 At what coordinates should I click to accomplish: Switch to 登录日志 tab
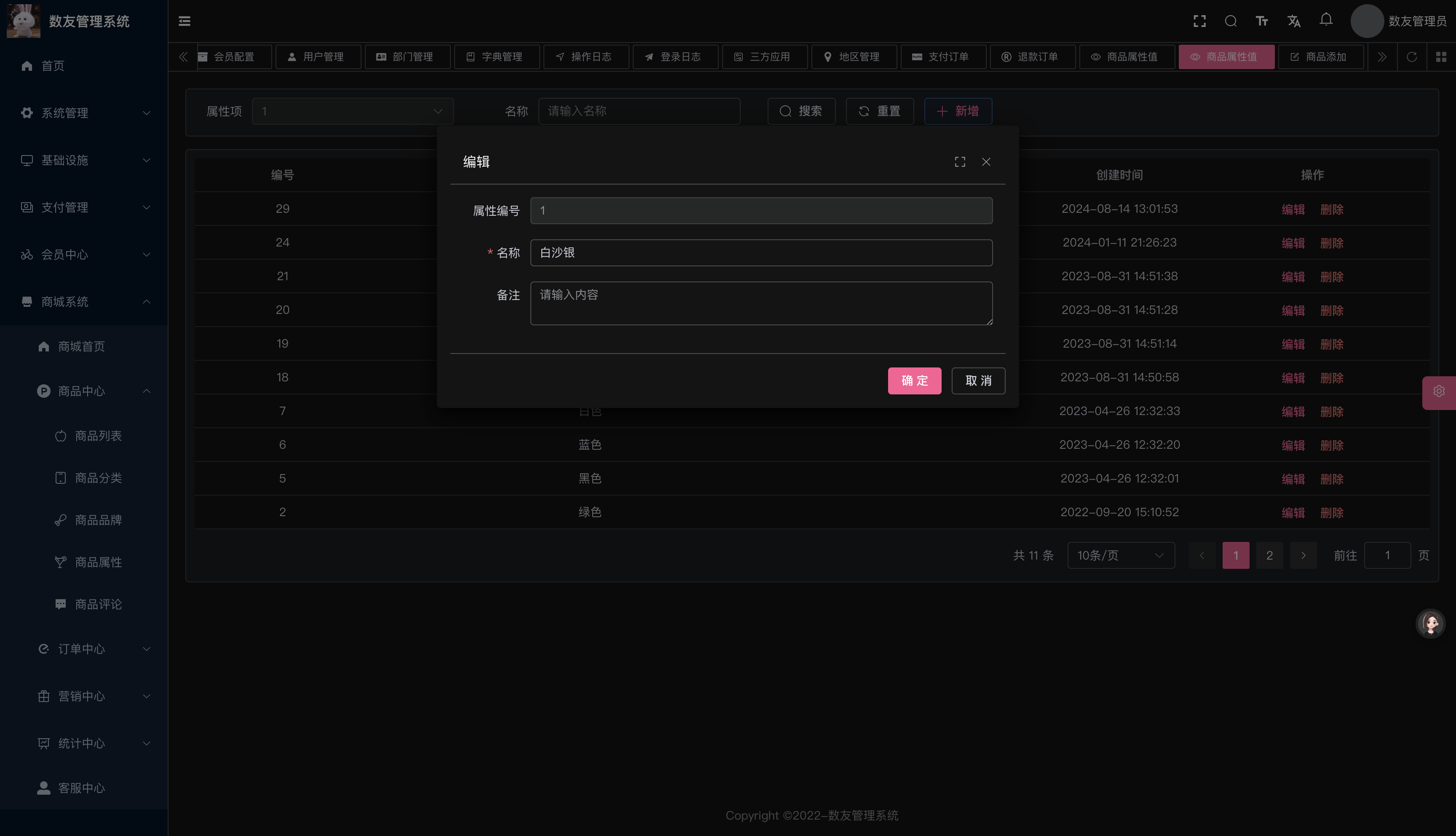(x=675, y=57)
